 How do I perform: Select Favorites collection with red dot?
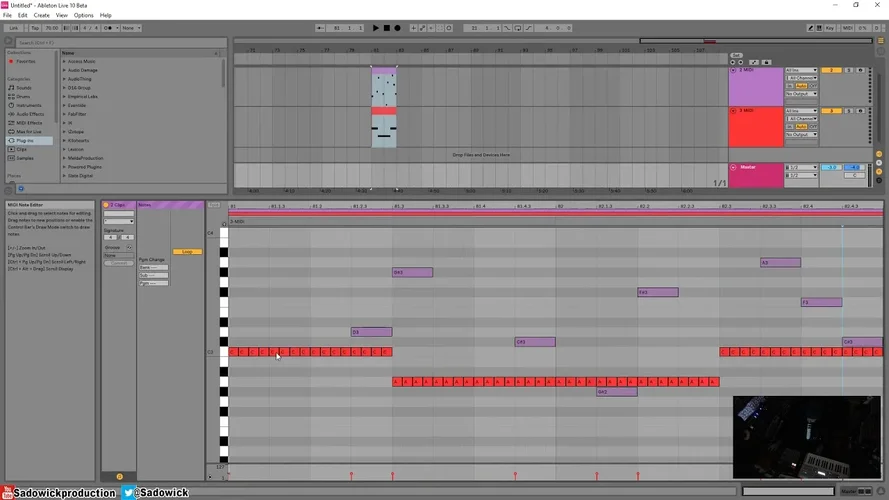[26, 61]
